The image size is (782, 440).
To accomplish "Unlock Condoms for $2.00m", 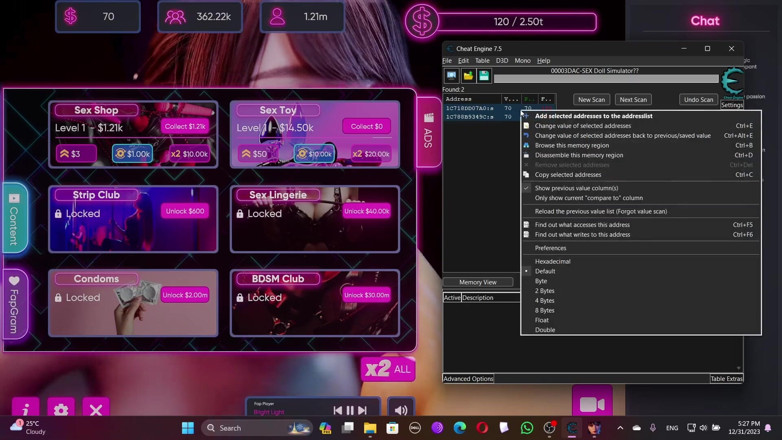I will [185, 295].
